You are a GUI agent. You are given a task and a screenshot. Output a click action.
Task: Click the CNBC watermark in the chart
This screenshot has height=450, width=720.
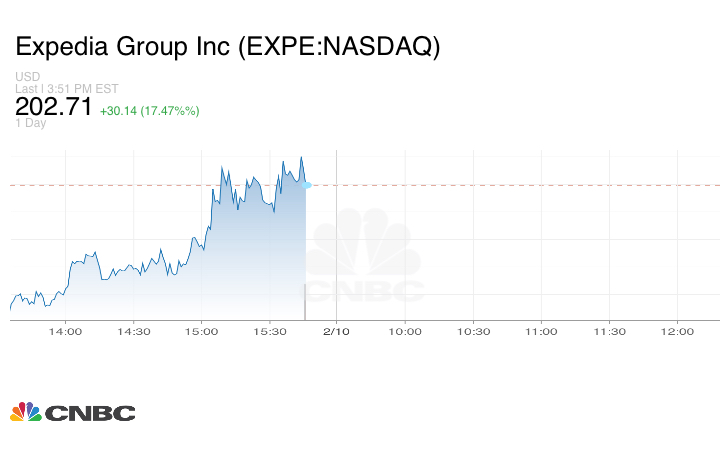point(364,262)
